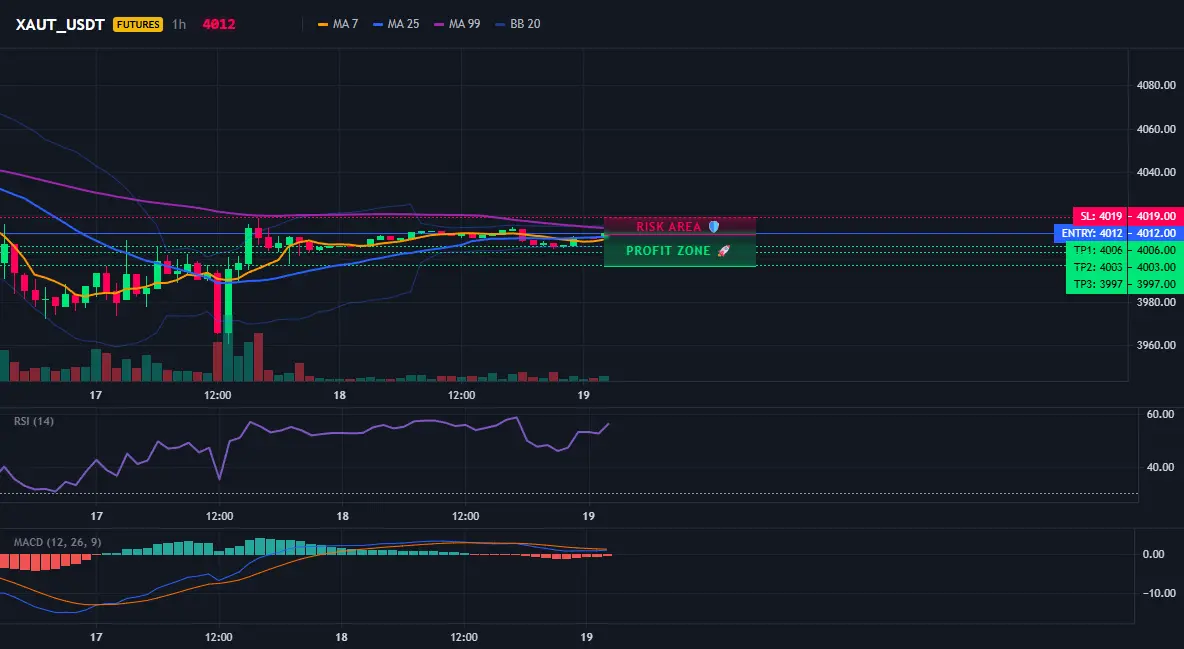This screenshot has height=649, width=1184.
Task: Toggle the BB 20 legend item
Action: click(518, 24)
